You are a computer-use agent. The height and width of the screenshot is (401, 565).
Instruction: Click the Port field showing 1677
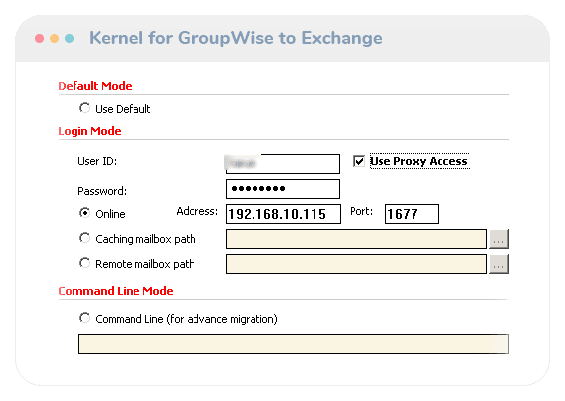(x=412, y=214)
